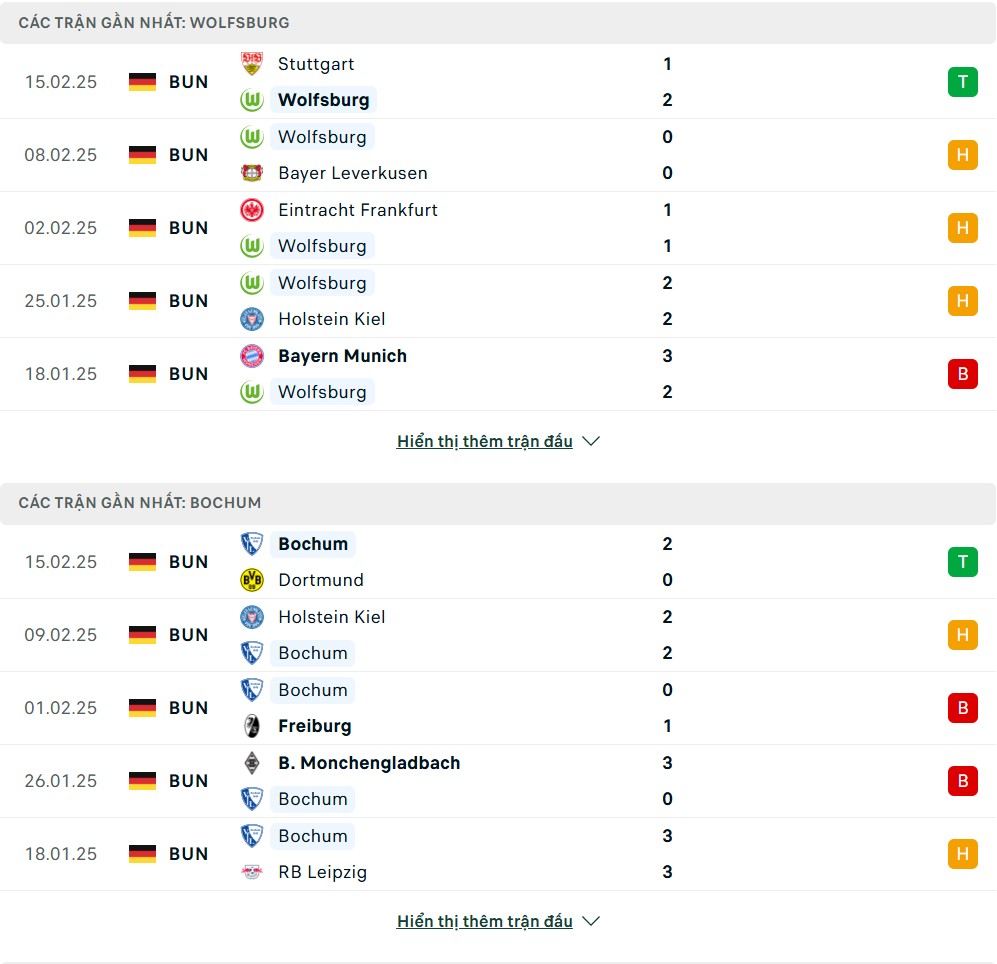Viewport: 997px width, 964px height.
Task: Click green T badge for Stuttgart match
Action: click(962, 82)
